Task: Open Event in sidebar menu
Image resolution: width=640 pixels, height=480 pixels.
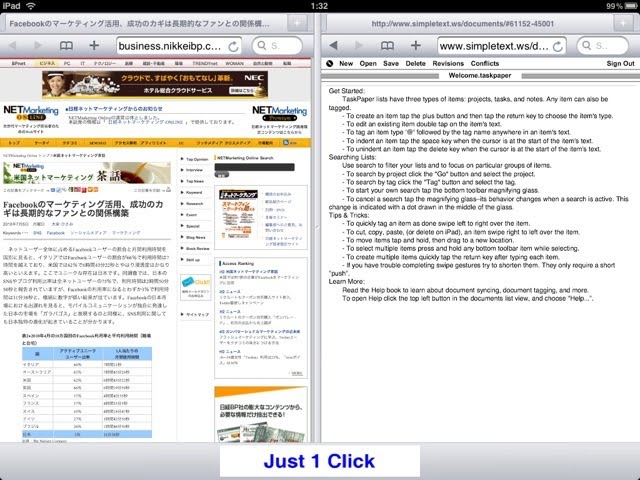Action: [189, 215]
